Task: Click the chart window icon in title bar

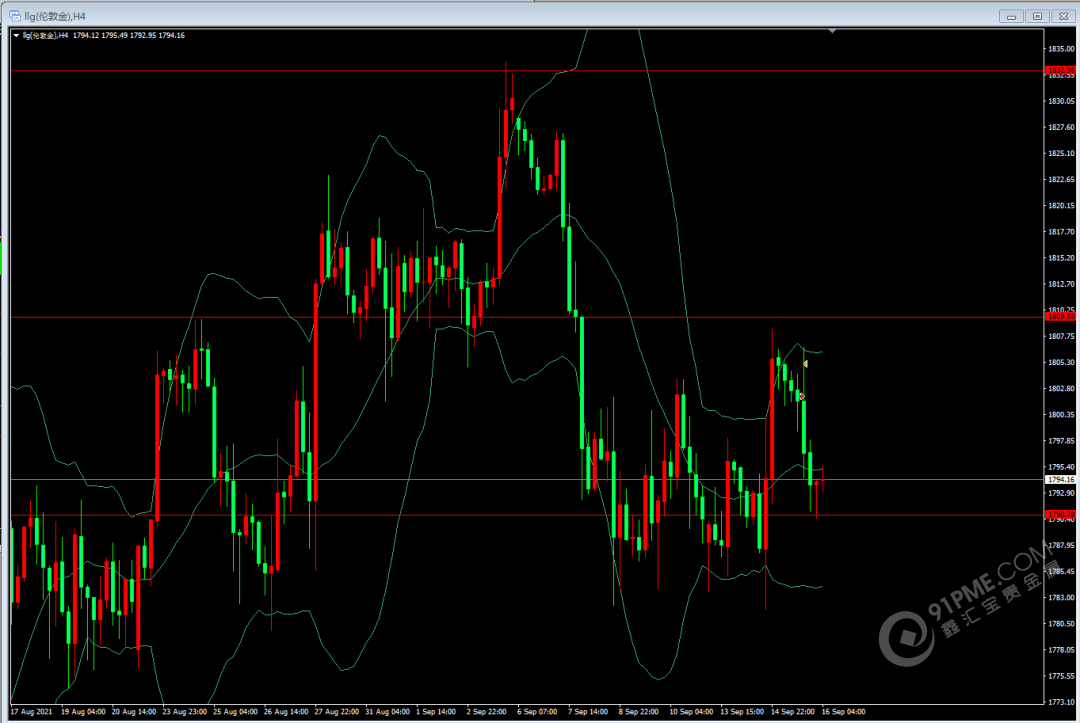Action: (14, 16)
